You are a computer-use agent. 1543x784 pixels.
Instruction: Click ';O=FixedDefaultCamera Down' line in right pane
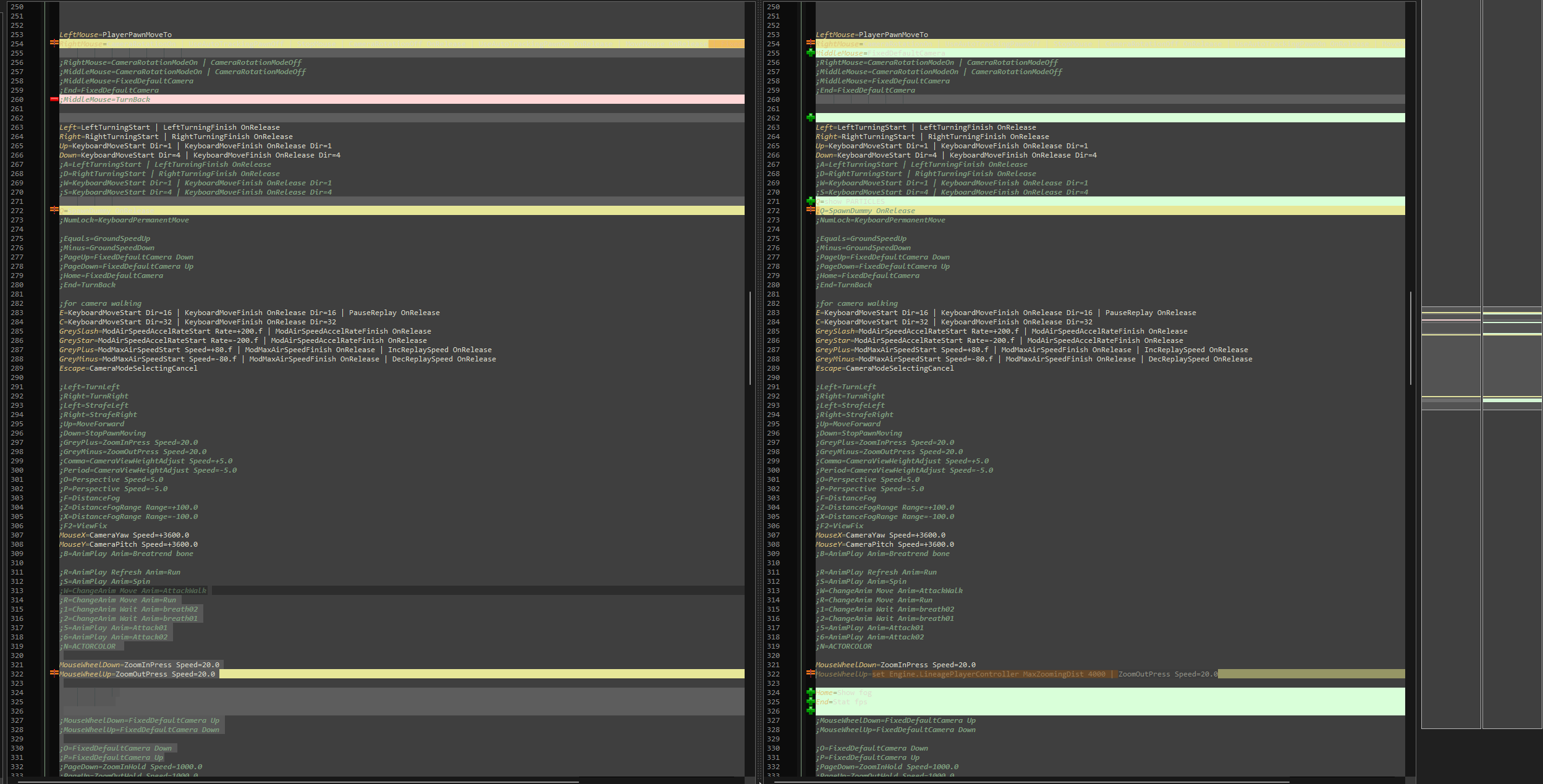[872, 748]
